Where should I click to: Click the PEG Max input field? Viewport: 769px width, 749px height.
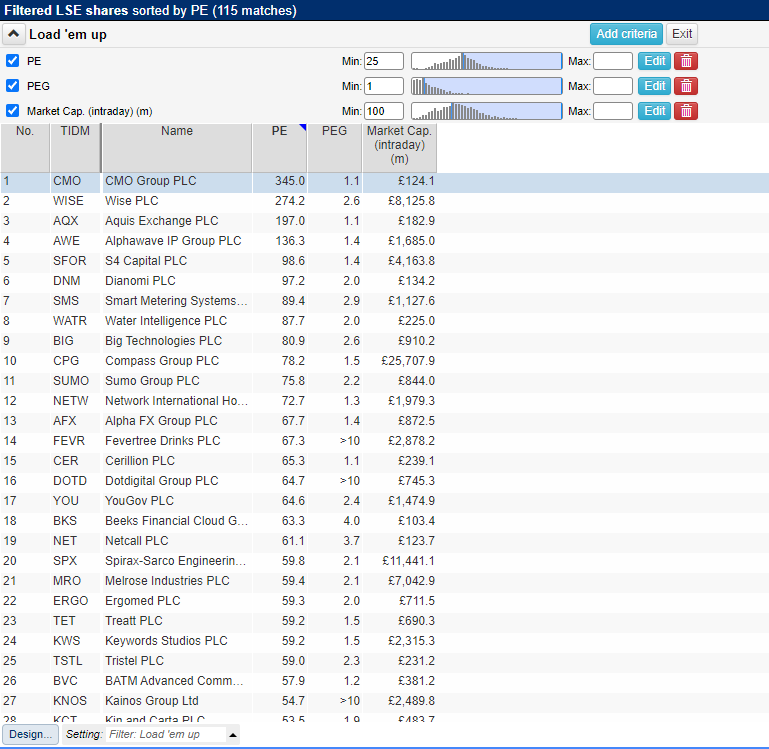[613, 86]
